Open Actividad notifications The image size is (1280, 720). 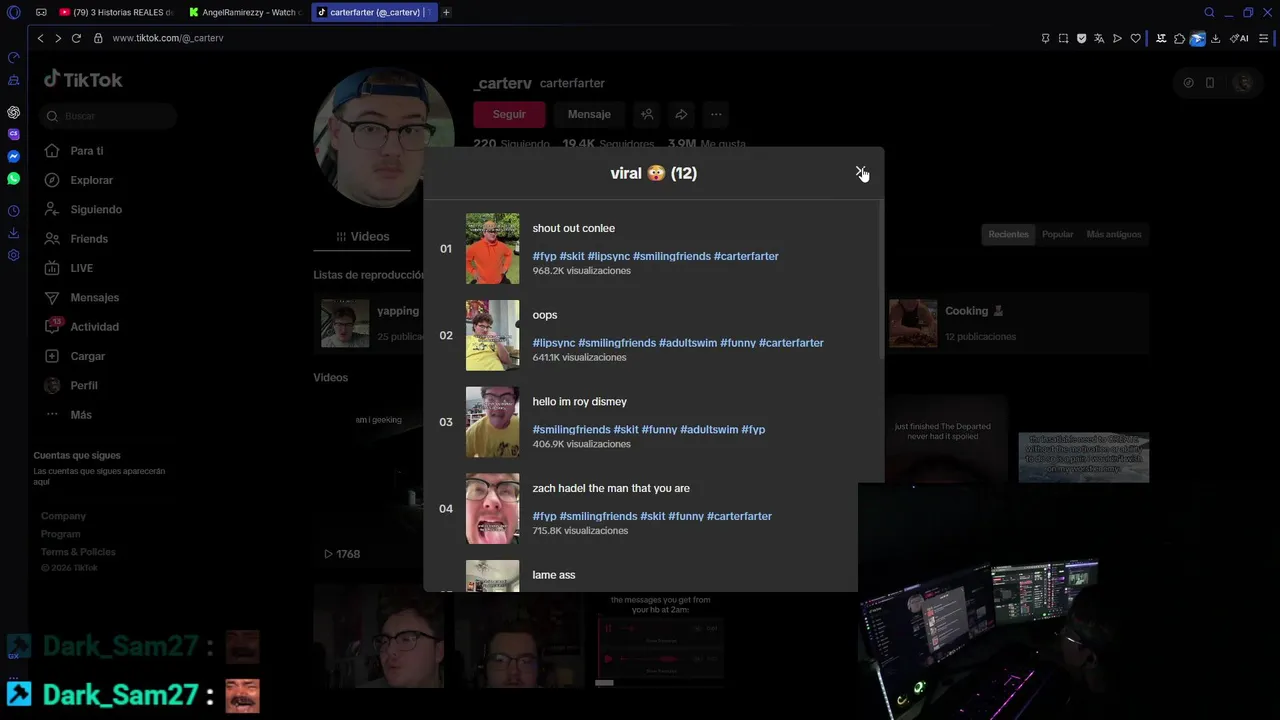pyautogui.click(x=94, y=327)
